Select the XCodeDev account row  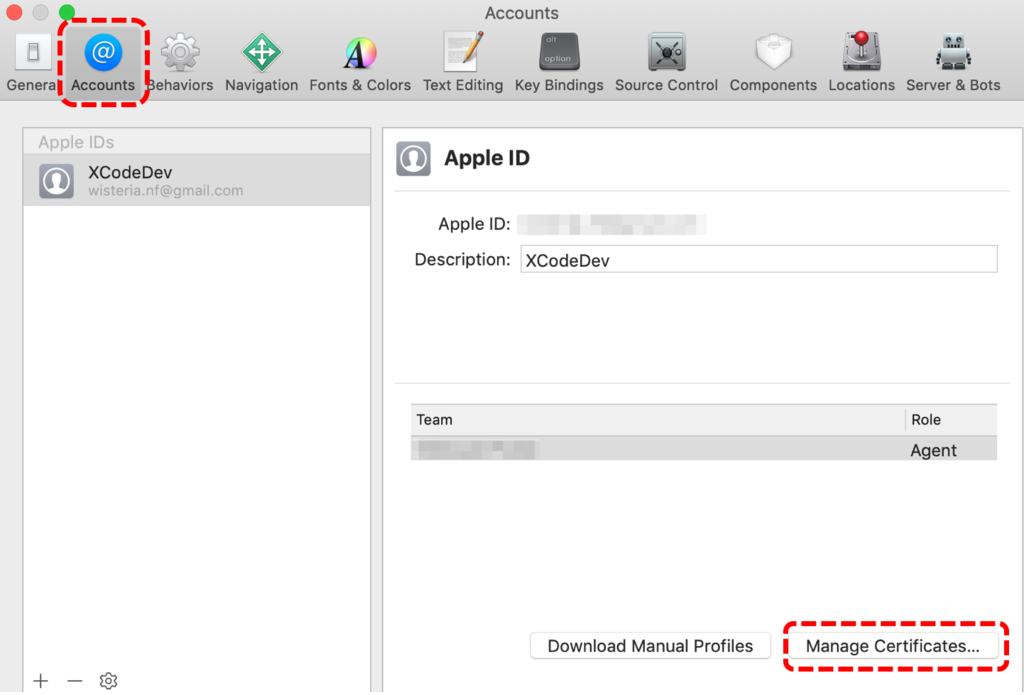197,180
